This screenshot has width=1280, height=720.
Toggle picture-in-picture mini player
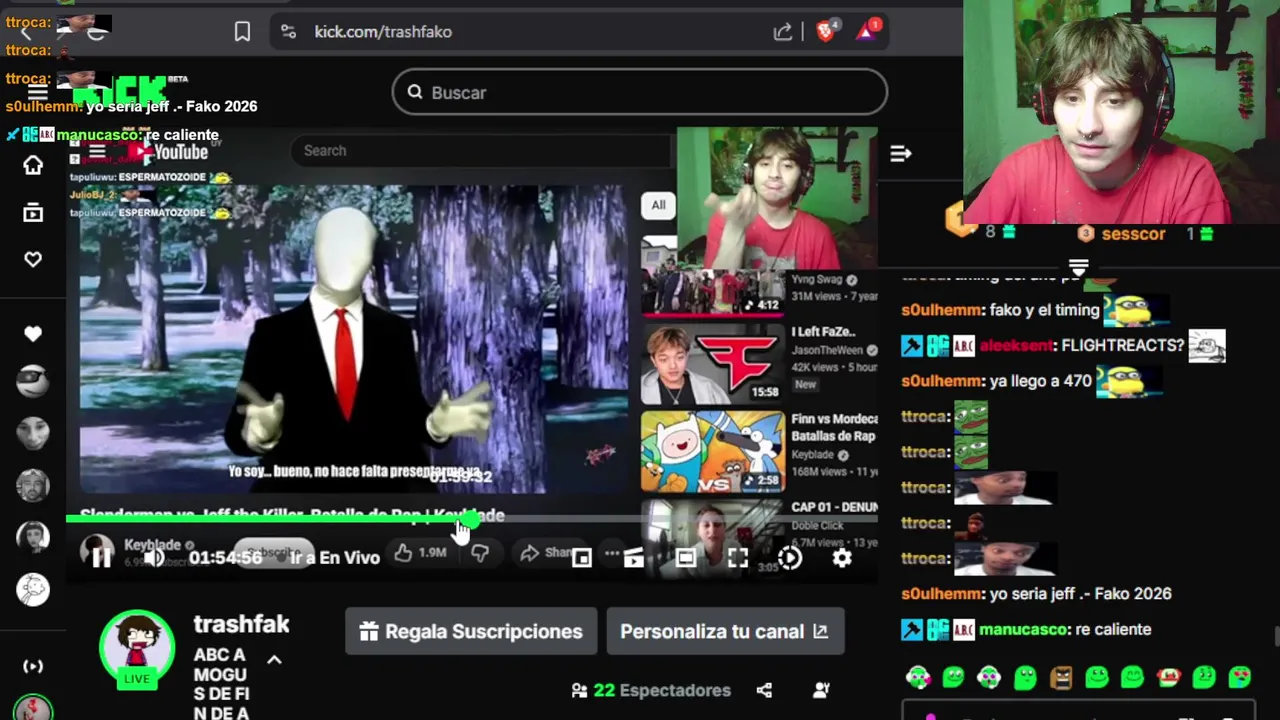[x=581, y=558]
